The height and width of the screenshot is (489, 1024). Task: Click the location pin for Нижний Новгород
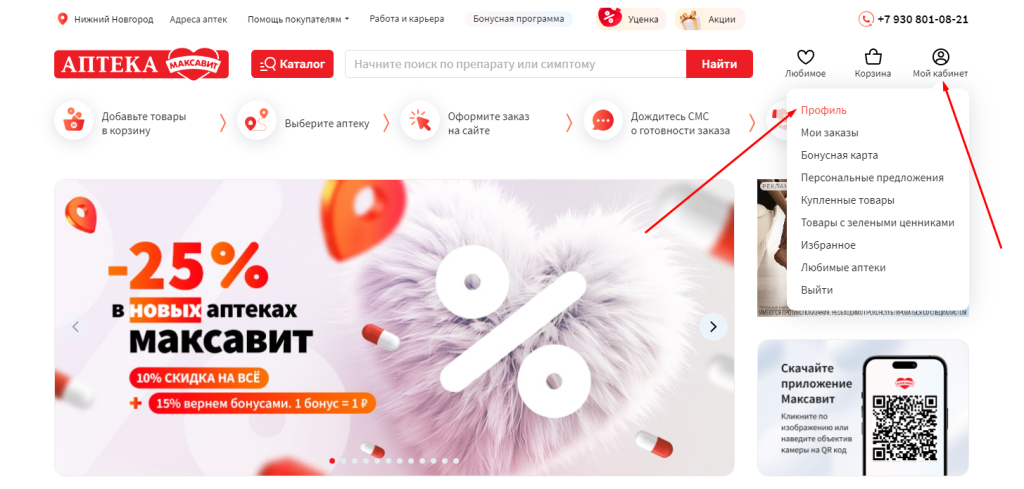(x=63, y=19)
